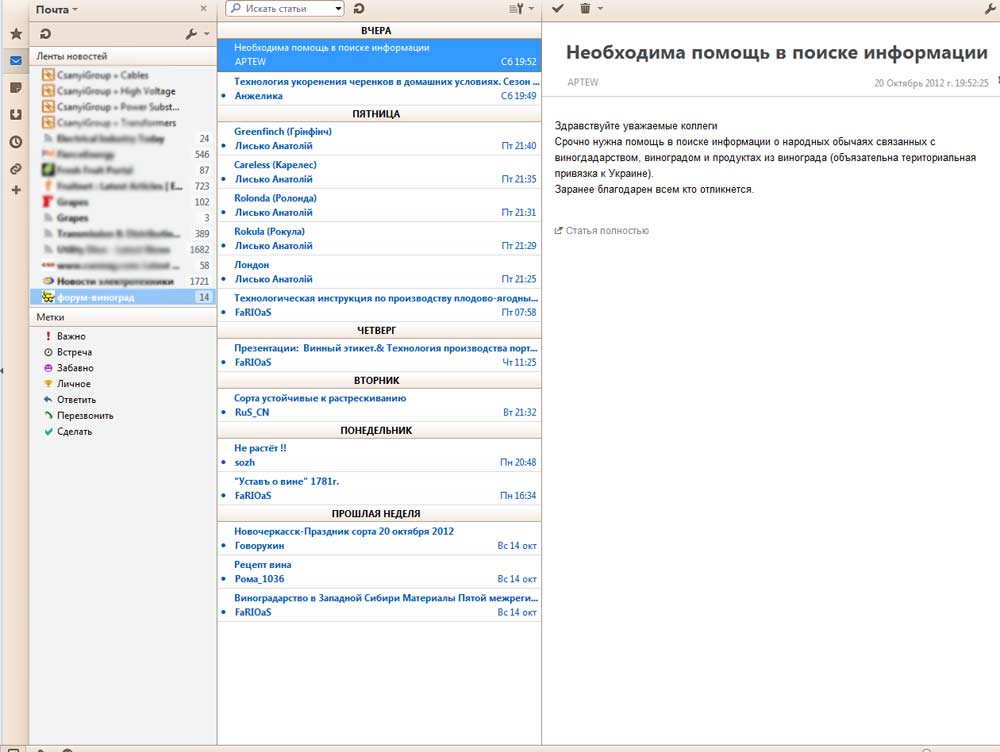This screenshot has width=1000, height=752.
Task: Toggle unread dot for RuS_CN article
Action: (x=223, y=412)
